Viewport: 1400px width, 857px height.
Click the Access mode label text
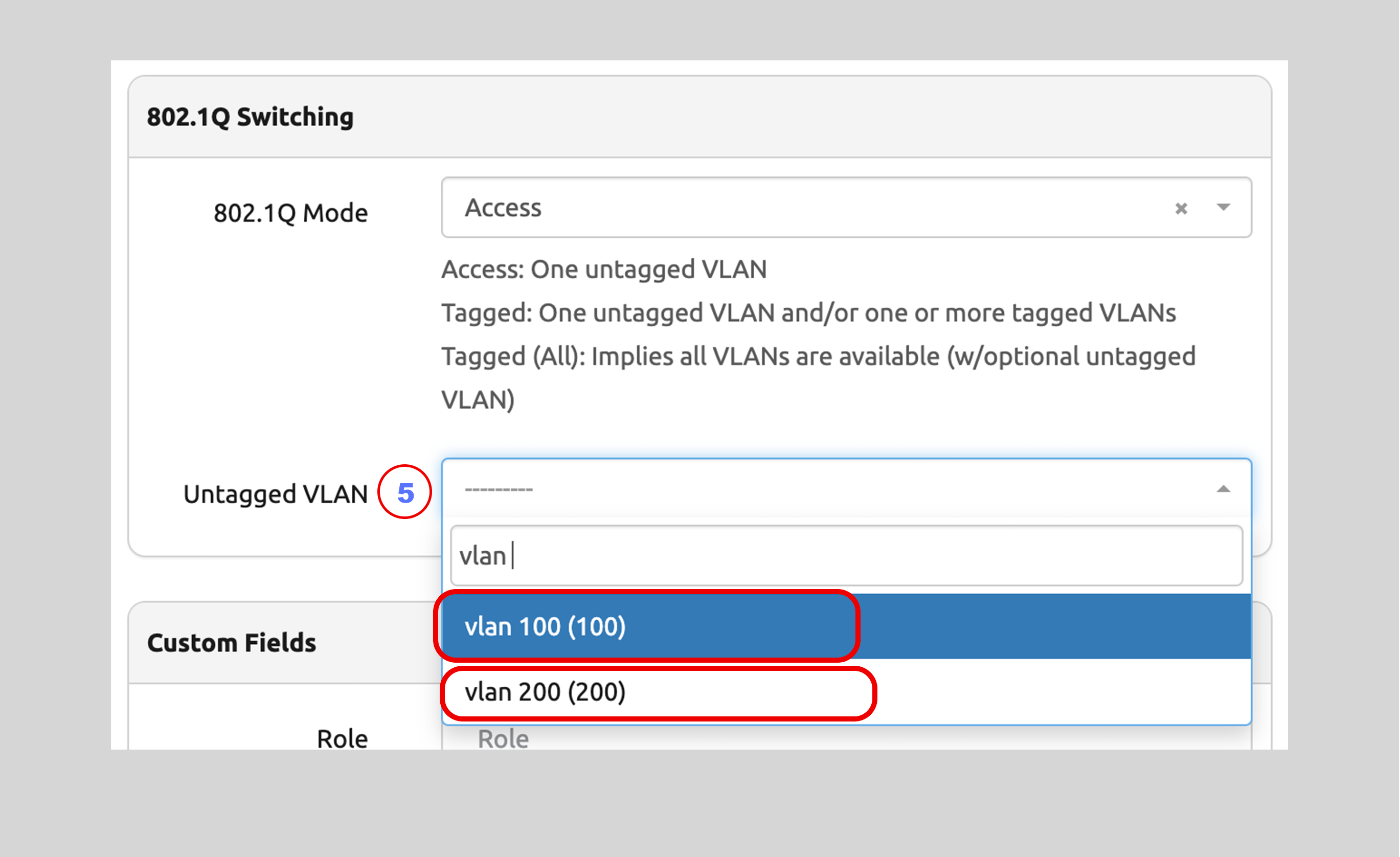pos(503,208)
